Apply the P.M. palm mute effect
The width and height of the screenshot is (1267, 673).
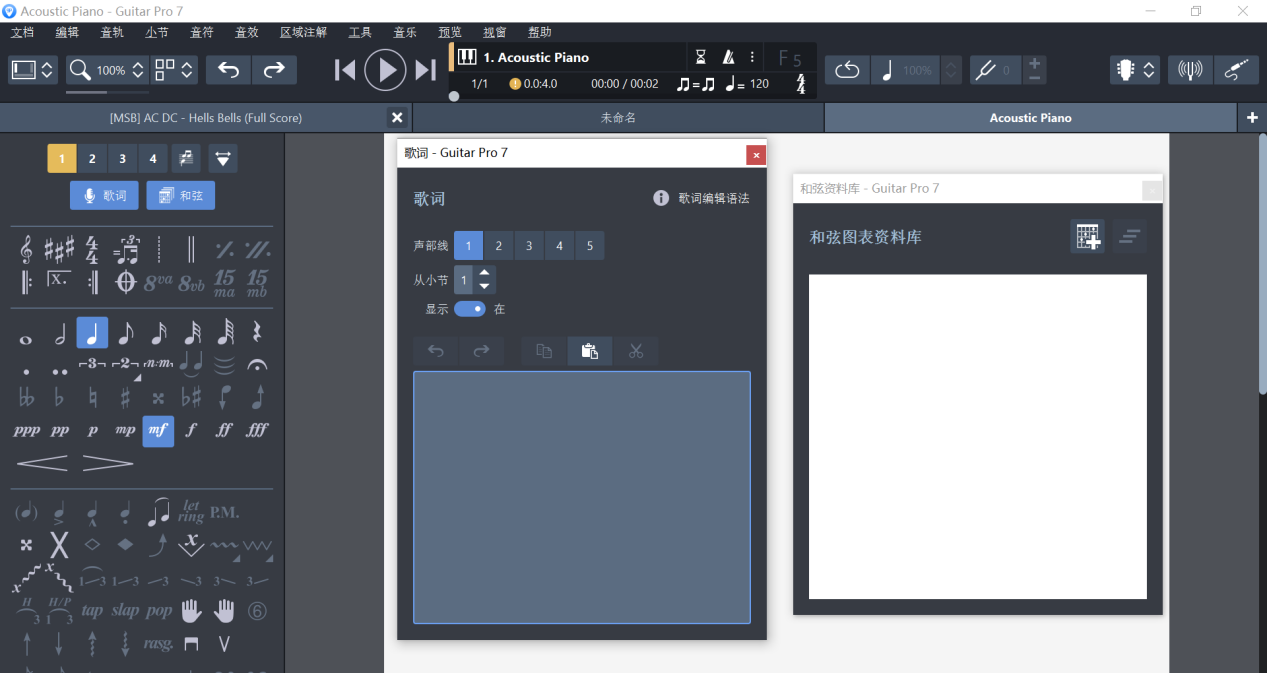click(x=224, y=511)
